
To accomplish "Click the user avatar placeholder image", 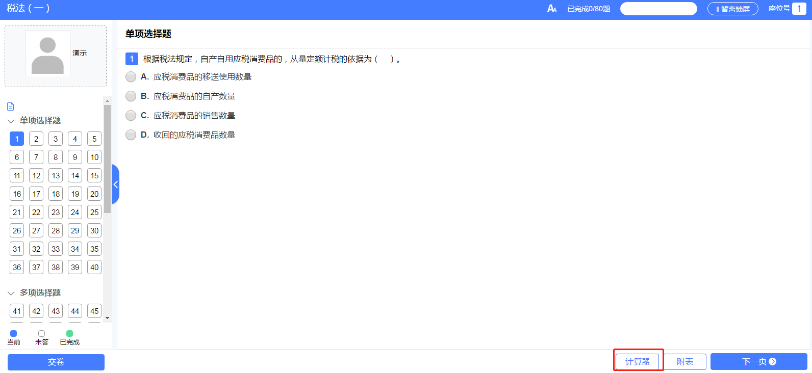I will [48, 53].
